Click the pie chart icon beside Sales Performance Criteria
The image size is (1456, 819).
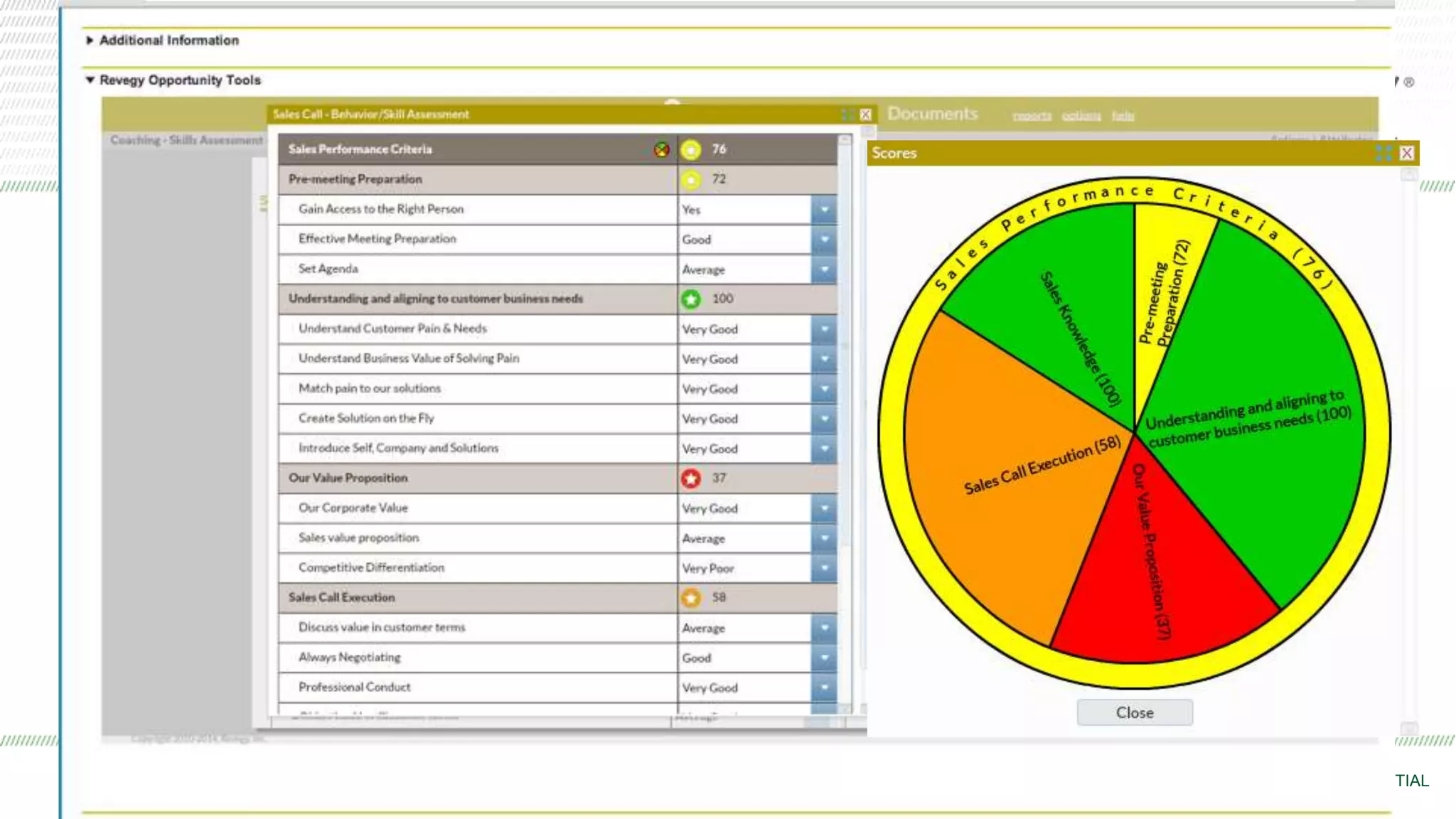click(x=661, y=149)
